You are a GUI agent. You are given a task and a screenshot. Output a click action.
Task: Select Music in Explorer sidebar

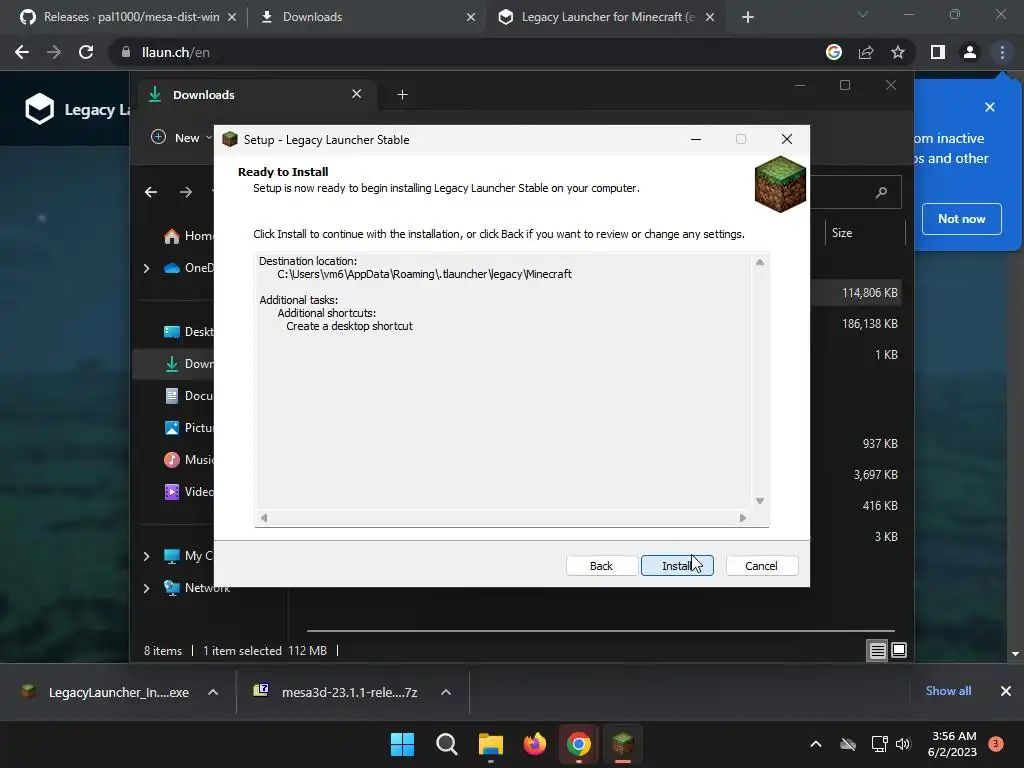pyautogui.click(x=188, y=460)
